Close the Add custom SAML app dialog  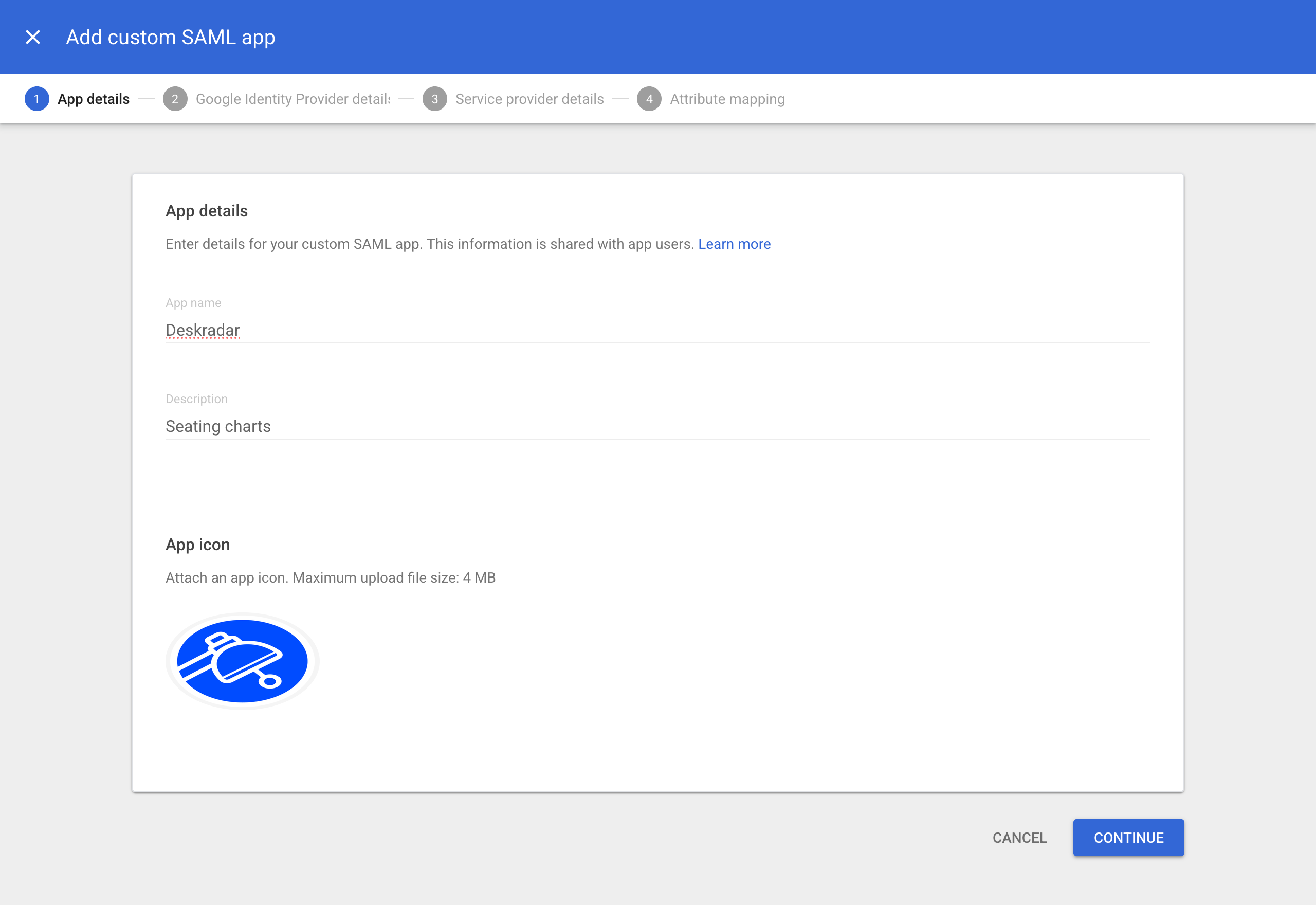pyautogui.click(x=33, y=38)
